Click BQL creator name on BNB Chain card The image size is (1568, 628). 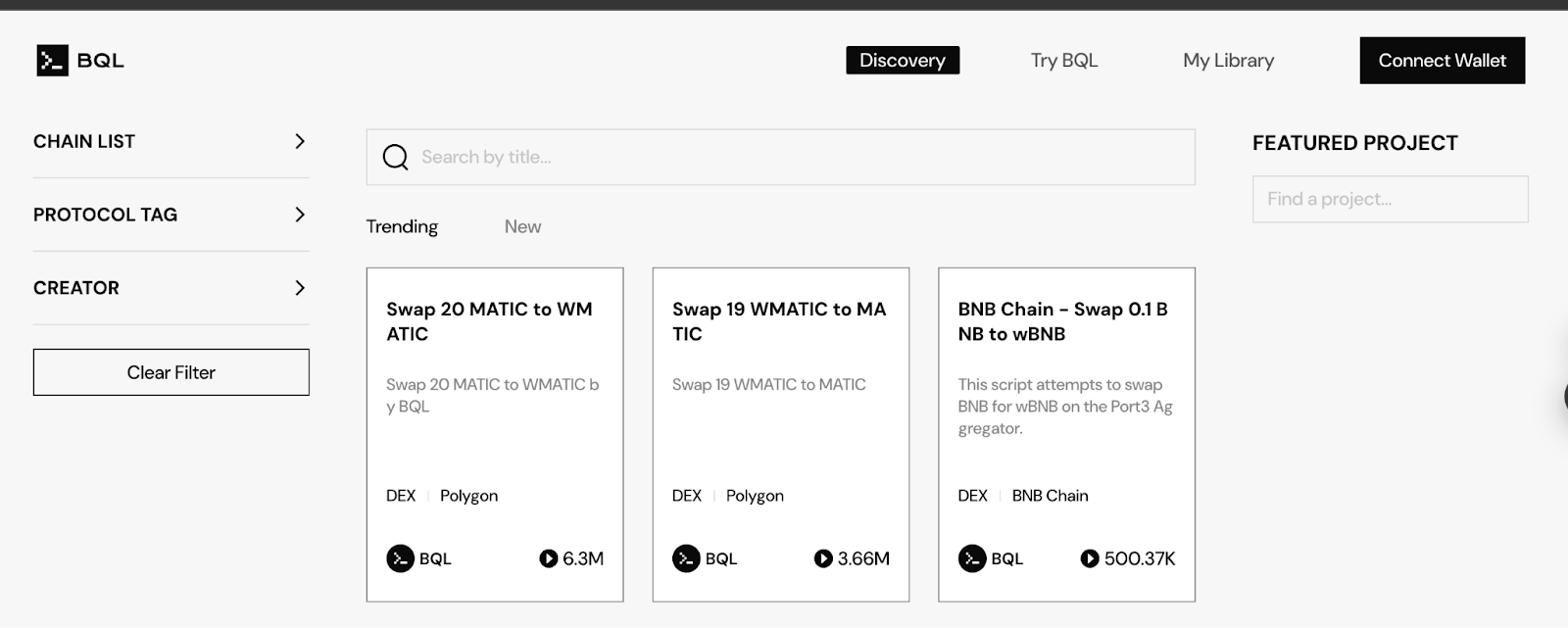pos(1007,558)
